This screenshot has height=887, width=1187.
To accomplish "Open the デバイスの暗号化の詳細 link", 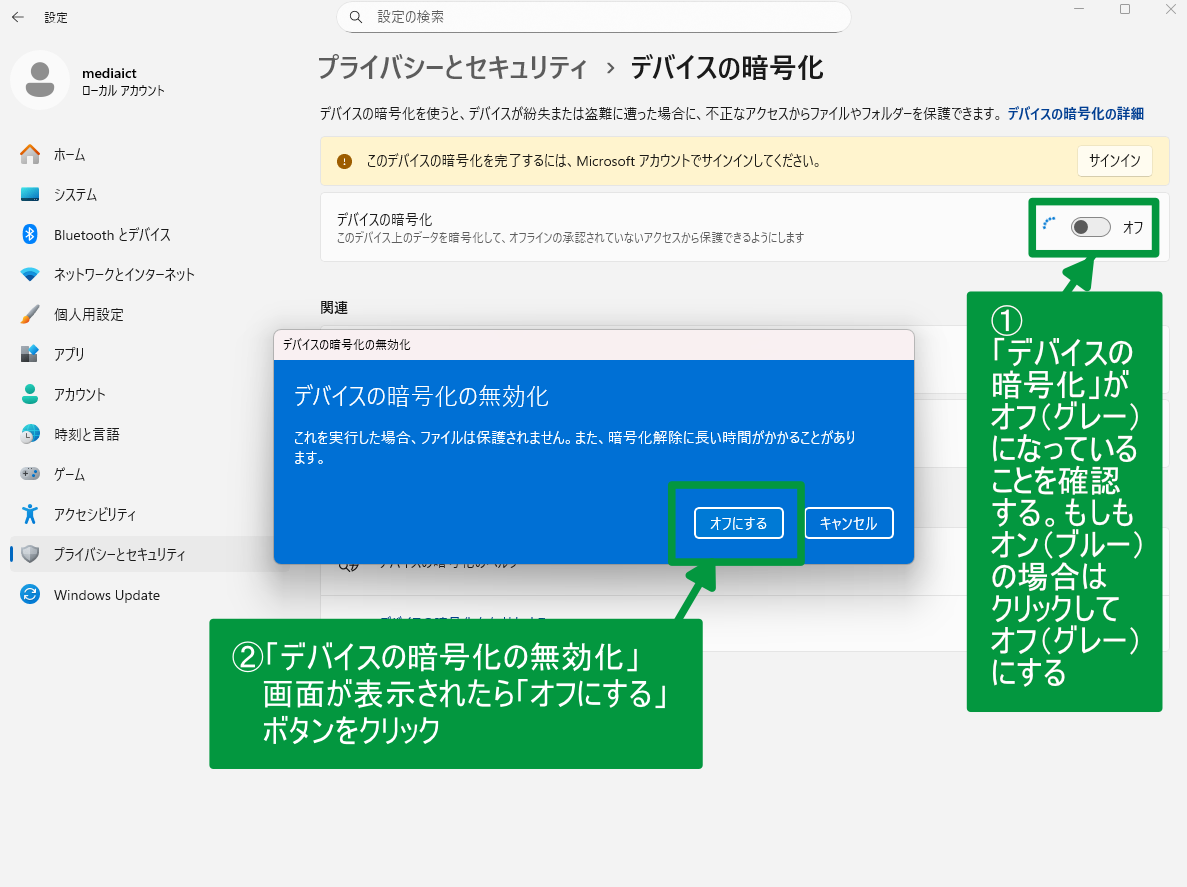I will tap(1075, 114).
